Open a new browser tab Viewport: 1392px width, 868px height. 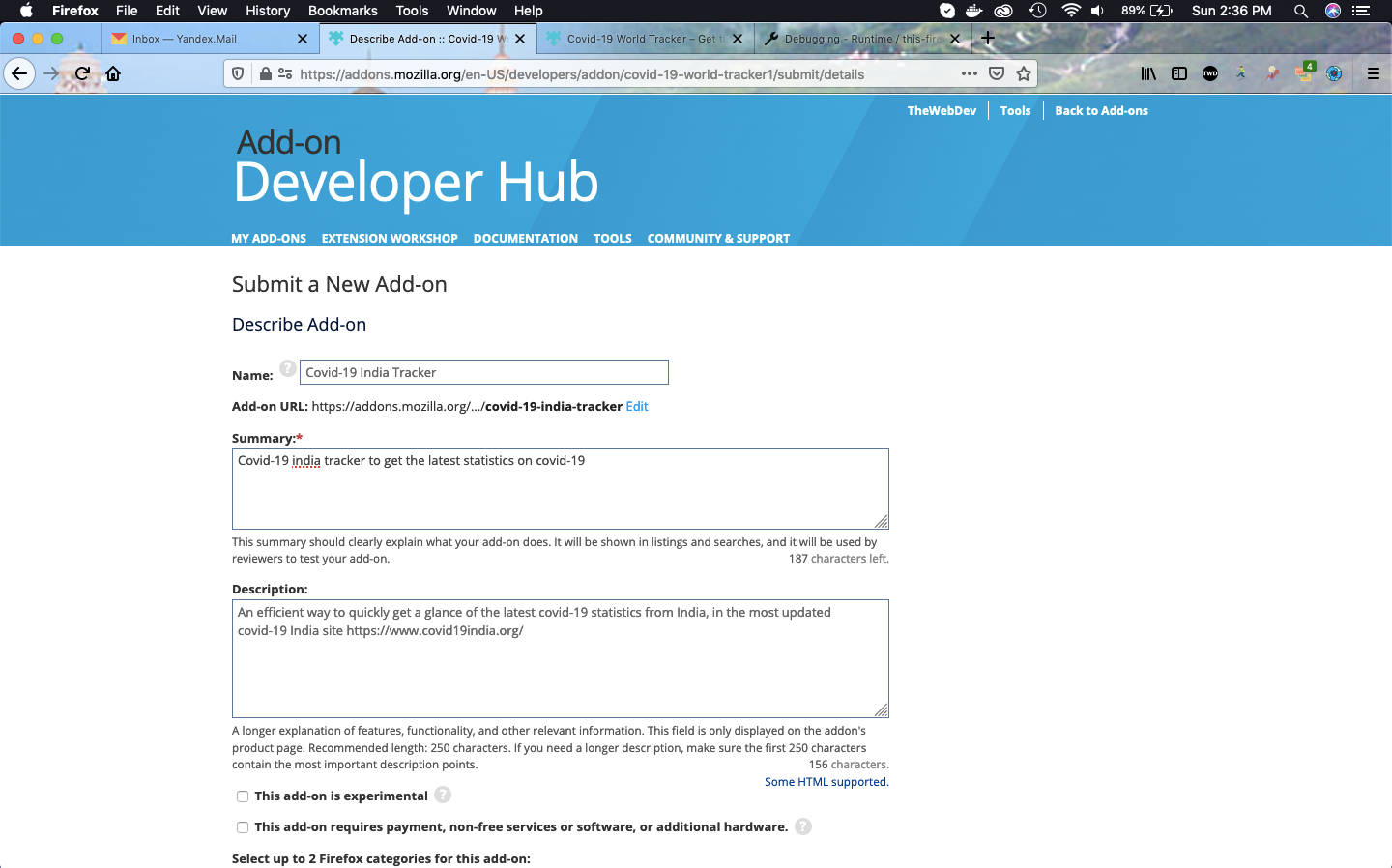[x=988, y=39]
